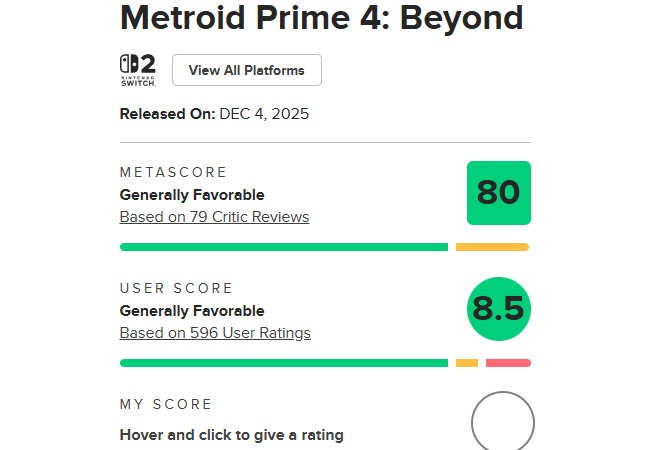Click Generally Favorable text under Metascore
The width and height of the screenshot is (650, 450).
point(192,195)
